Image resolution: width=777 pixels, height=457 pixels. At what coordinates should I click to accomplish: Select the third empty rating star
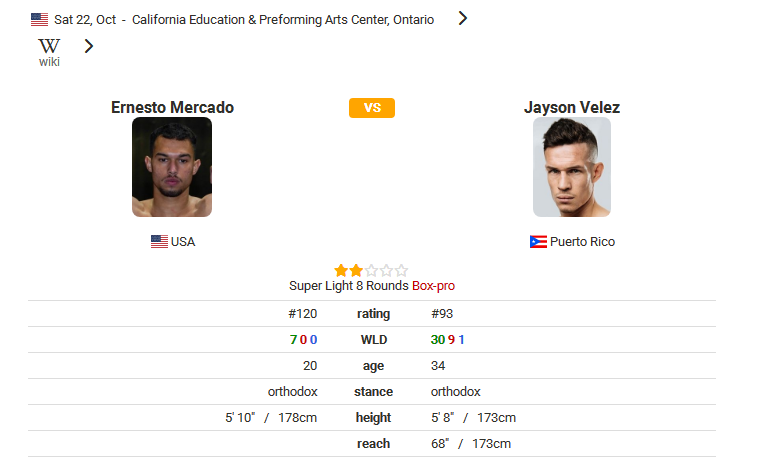(x=371, y=271)
